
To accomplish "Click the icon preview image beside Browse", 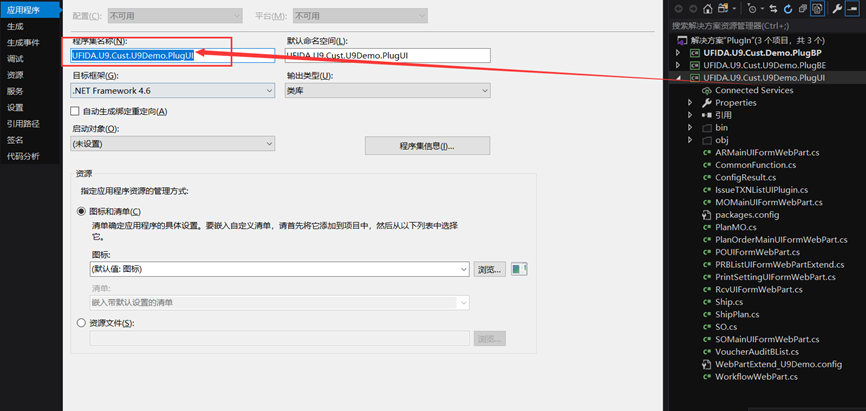I will point(518,269).
